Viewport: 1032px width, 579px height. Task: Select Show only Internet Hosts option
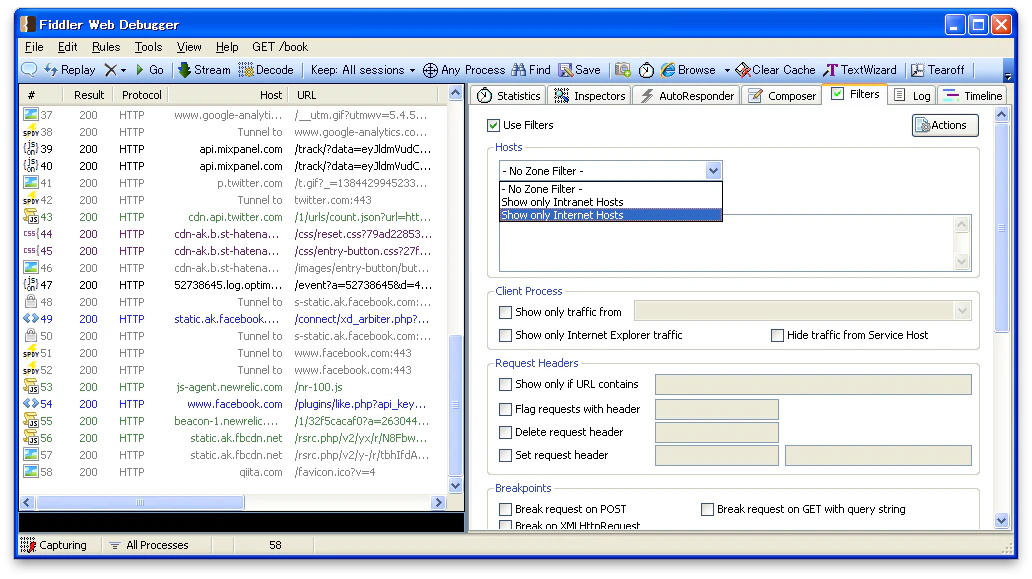coord(610,215)
